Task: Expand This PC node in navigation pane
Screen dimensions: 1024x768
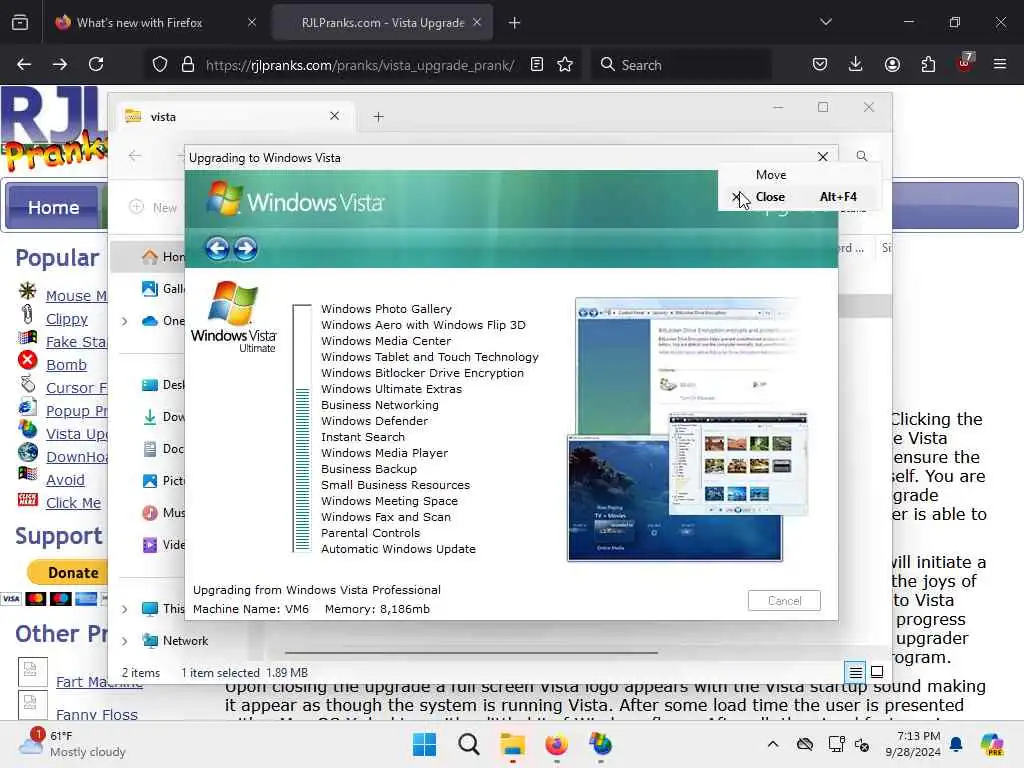Action: point(124,609)
